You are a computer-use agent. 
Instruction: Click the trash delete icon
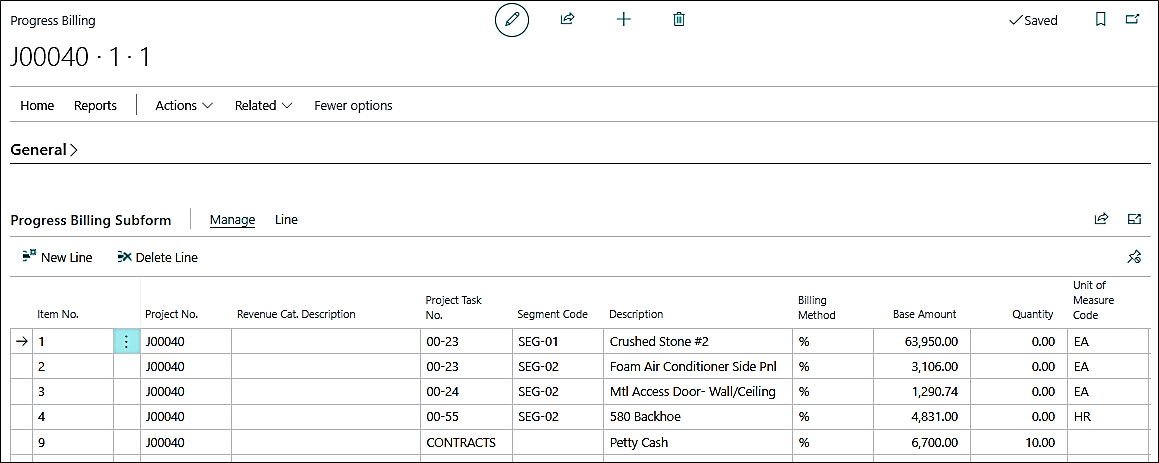[x=679, y=19]
